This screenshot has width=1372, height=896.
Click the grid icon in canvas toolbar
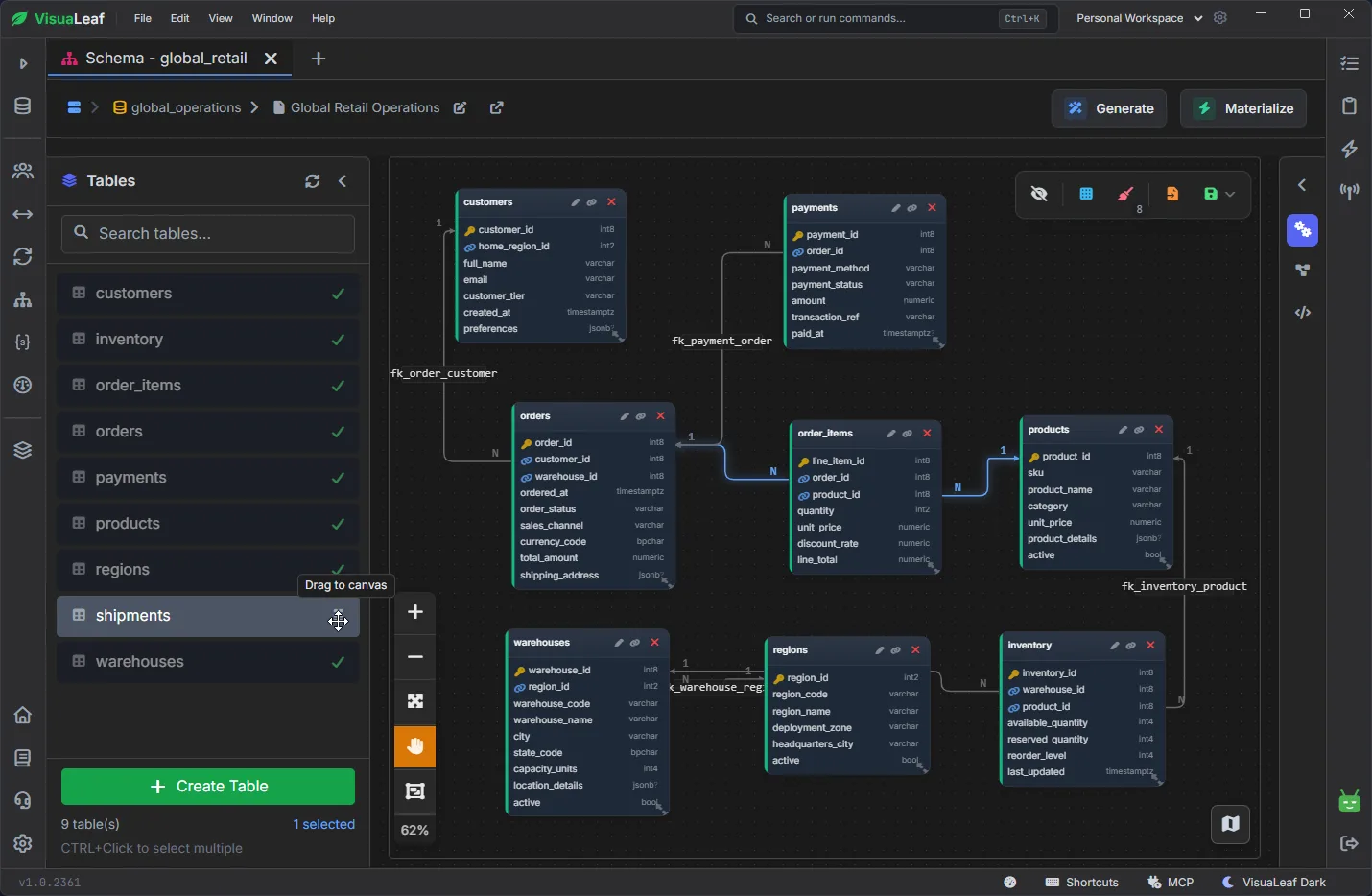click(x=1086, y=194)
